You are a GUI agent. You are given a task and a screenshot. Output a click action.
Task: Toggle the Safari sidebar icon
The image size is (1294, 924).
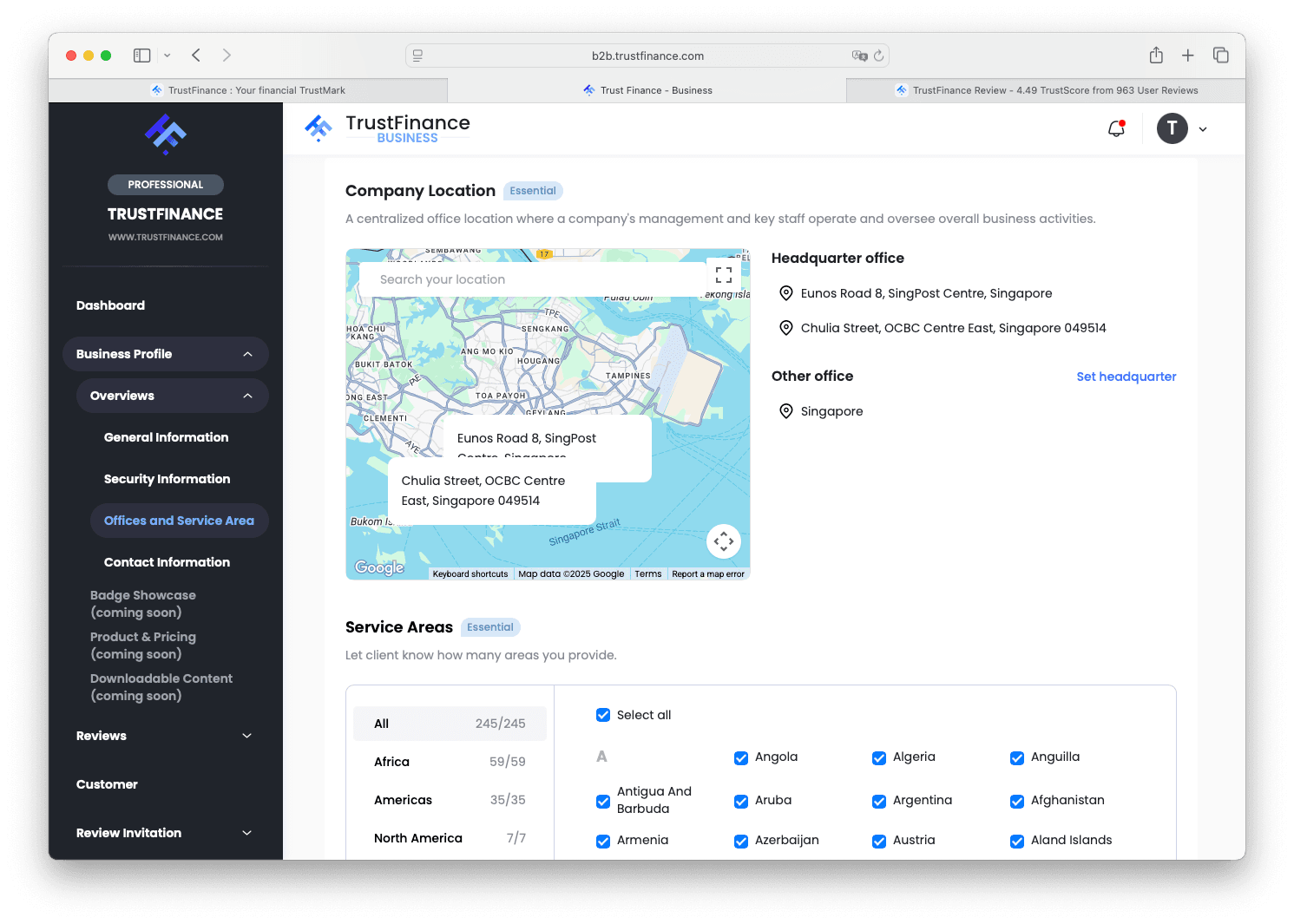[x=142, y=56]
